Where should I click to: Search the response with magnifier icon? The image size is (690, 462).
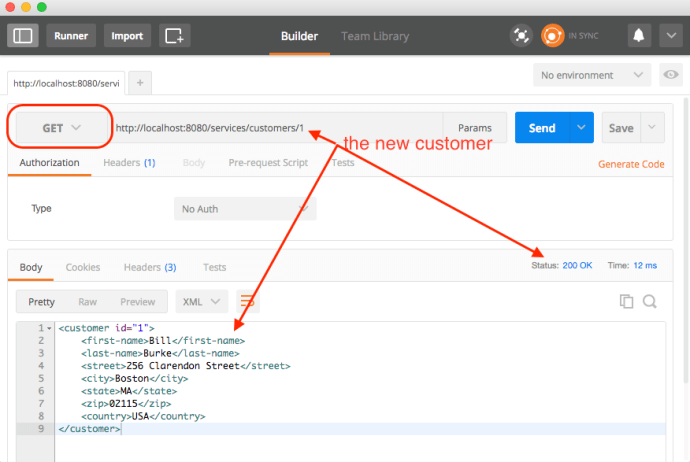(649, 301)
